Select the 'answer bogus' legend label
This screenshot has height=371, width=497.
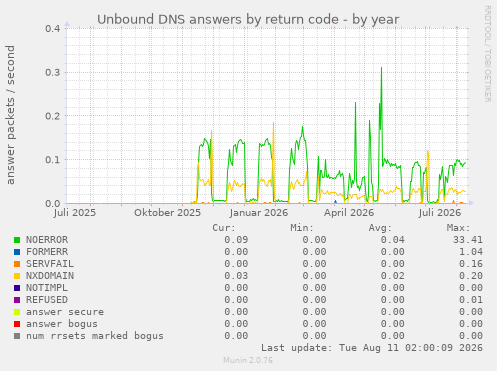pos(62,324)
